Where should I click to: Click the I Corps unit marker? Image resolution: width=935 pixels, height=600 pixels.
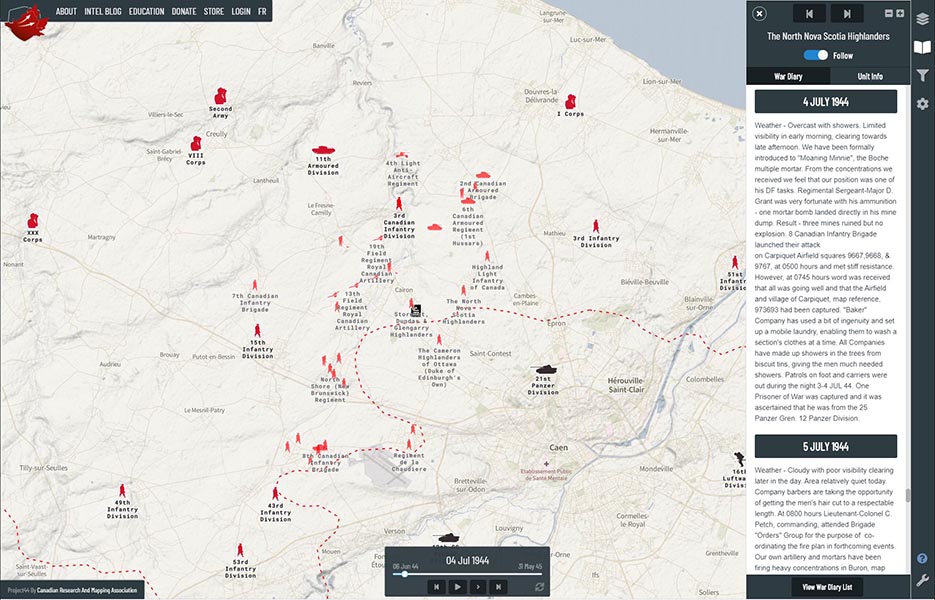click(570, 102)
